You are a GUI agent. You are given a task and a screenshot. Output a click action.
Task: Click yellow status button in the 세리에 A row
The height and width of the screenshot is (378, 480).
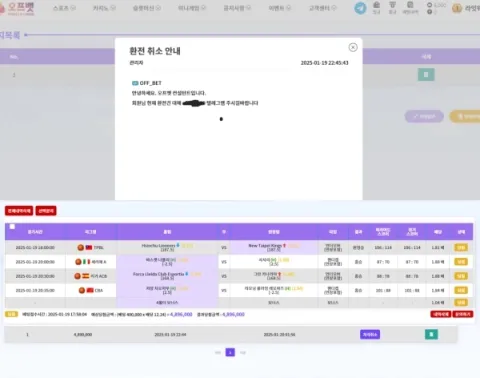point(461,262)
